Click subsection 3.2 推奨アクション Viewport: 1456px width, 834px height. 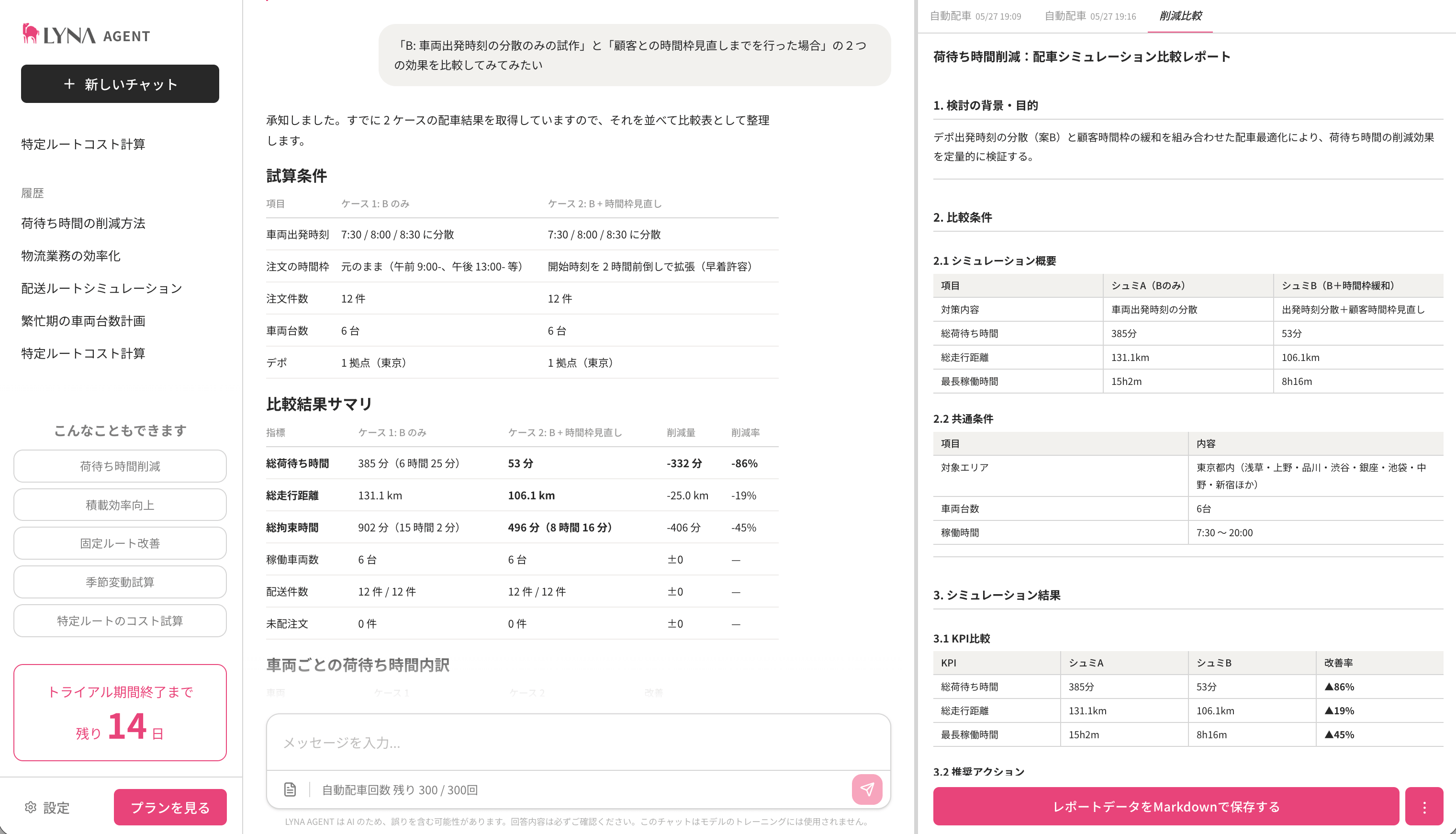(978, 772)
